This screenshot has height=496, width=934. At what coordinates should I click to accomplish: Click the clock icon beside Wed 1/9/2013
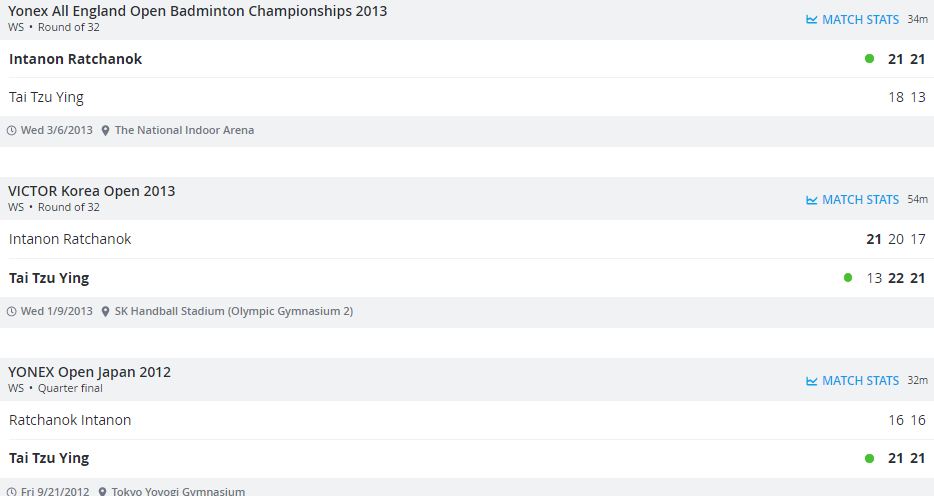click(x=12, y=311)
